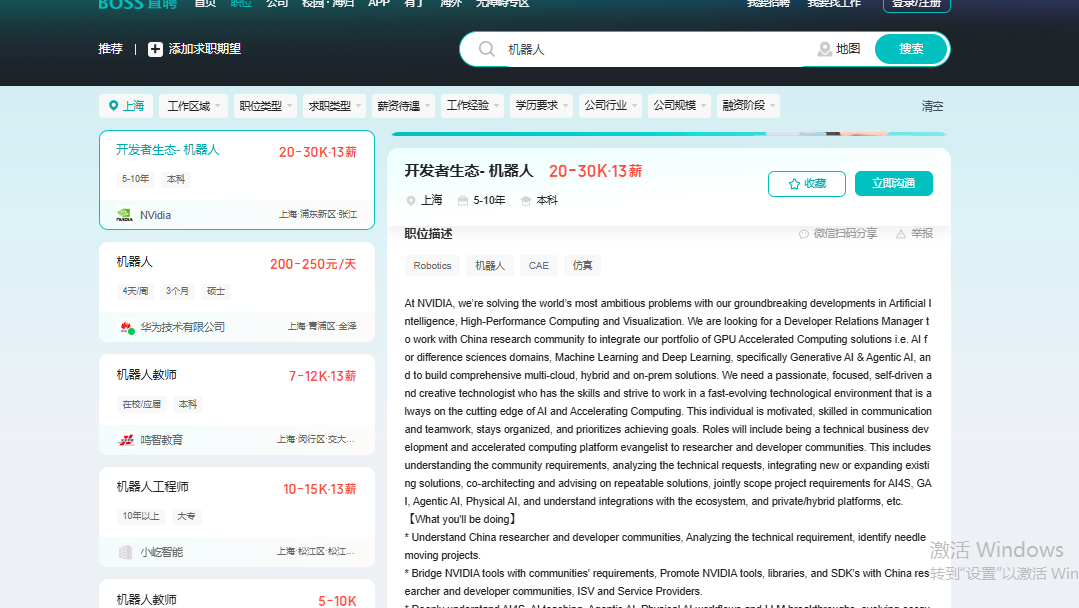This screenshot has width=1079, height=608.
Task: Click the CAE skill tag
Action: [539, 265]
